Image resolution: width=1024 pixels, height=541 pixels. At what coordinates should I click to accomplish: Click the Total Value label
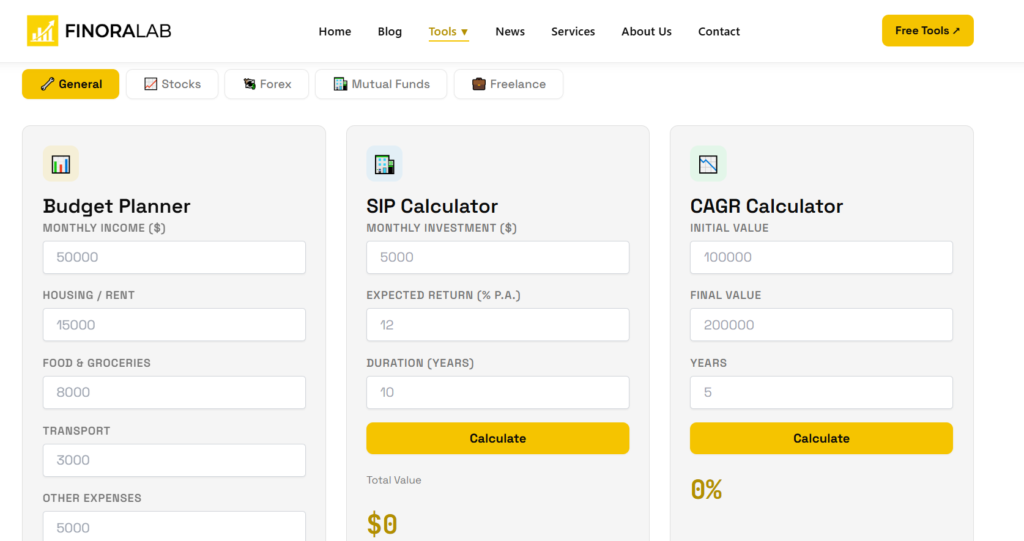click(x=394, y=480)
